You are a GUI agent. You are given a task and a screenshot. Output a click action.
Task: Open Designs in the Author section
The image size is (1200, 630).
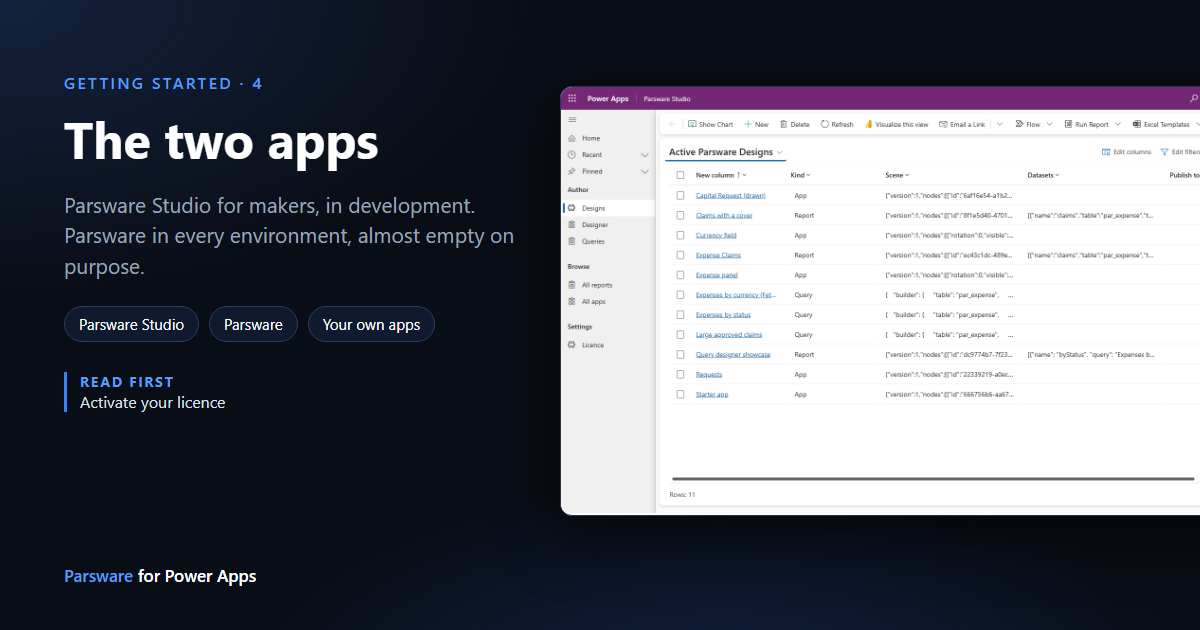pos(608,208)
